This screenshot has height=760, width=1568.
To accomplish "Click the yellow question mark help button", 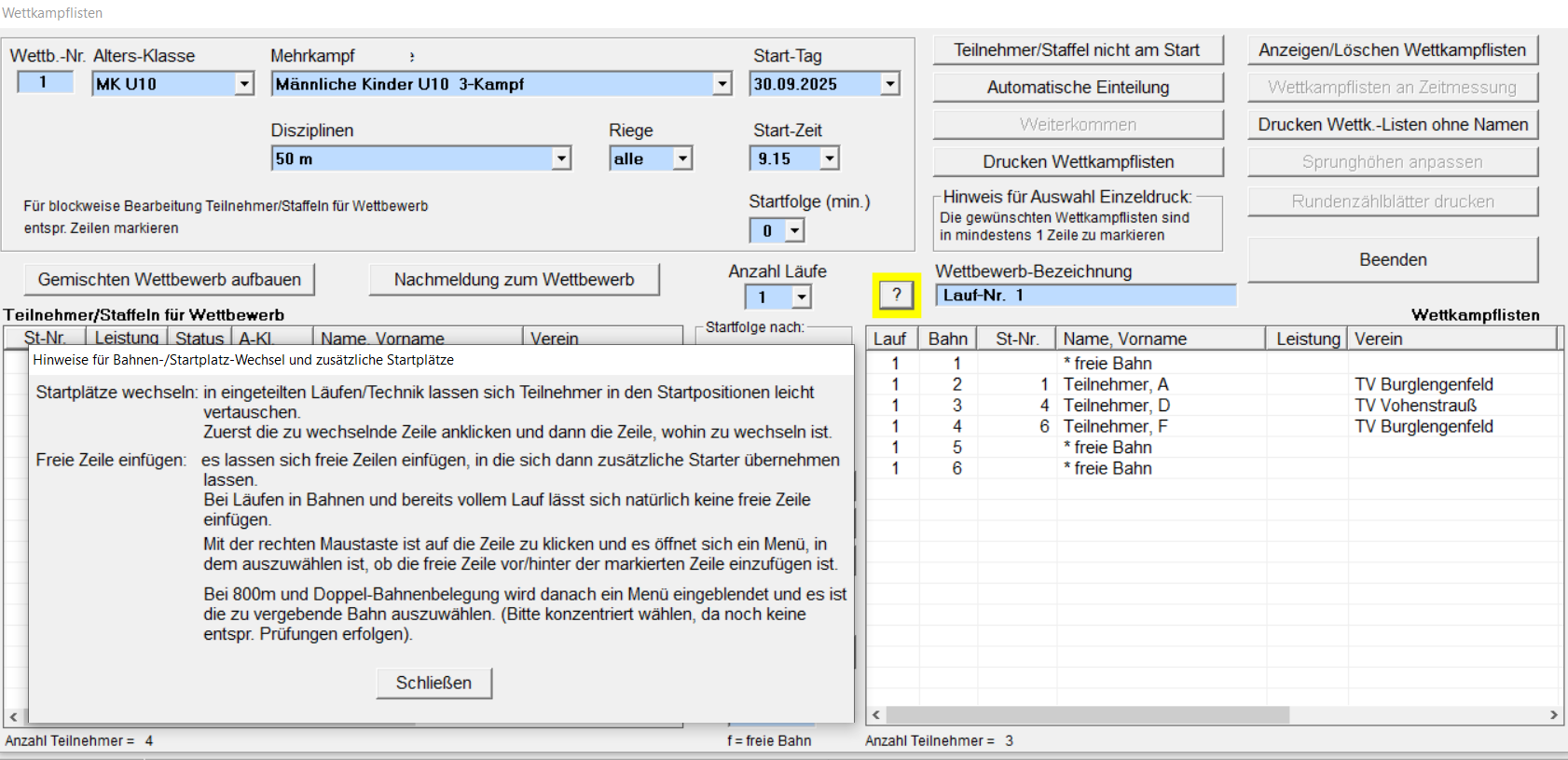I will click(896, 296).
